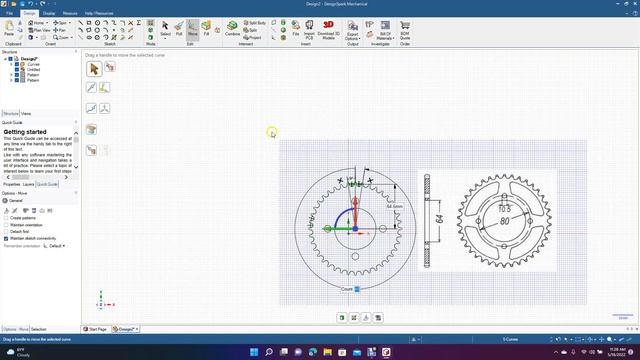Click Save icon in title bar
Viewport: 640px width, 360px height.
coord(22,4)
